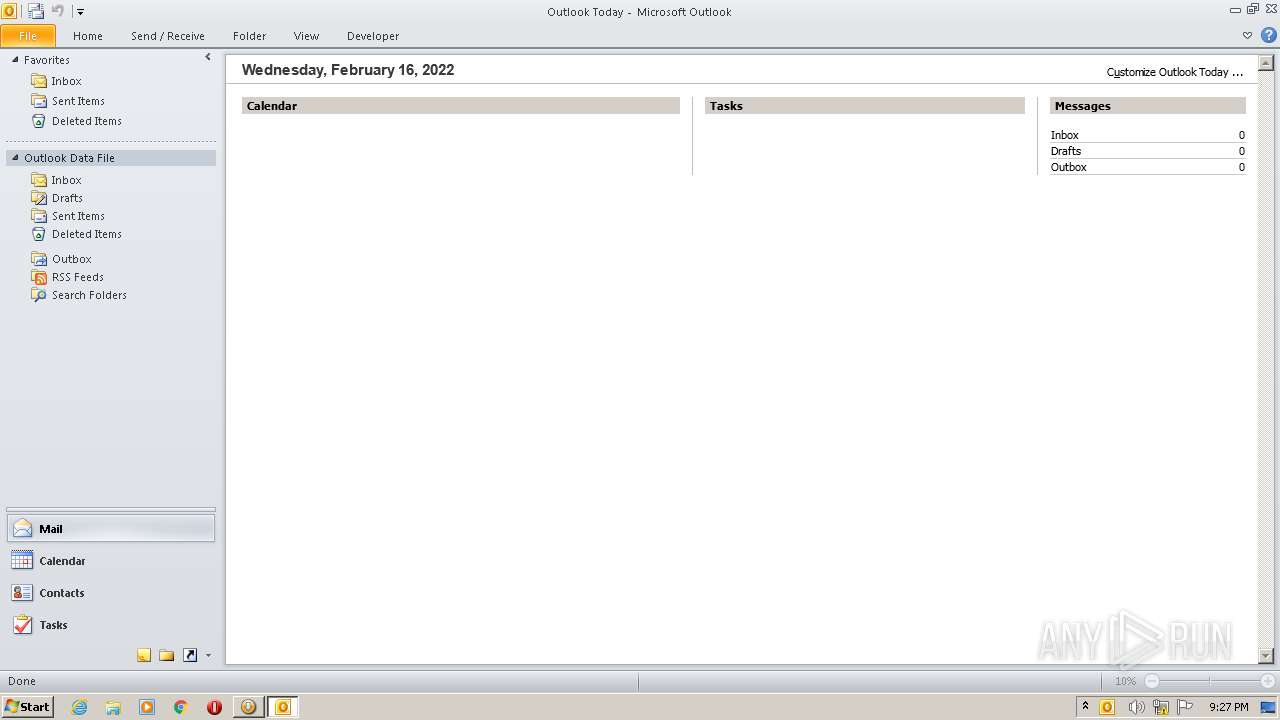This screenshot has height=720, width=1280.
Task: Click the Show desktop button
Action: point(1269,707)
